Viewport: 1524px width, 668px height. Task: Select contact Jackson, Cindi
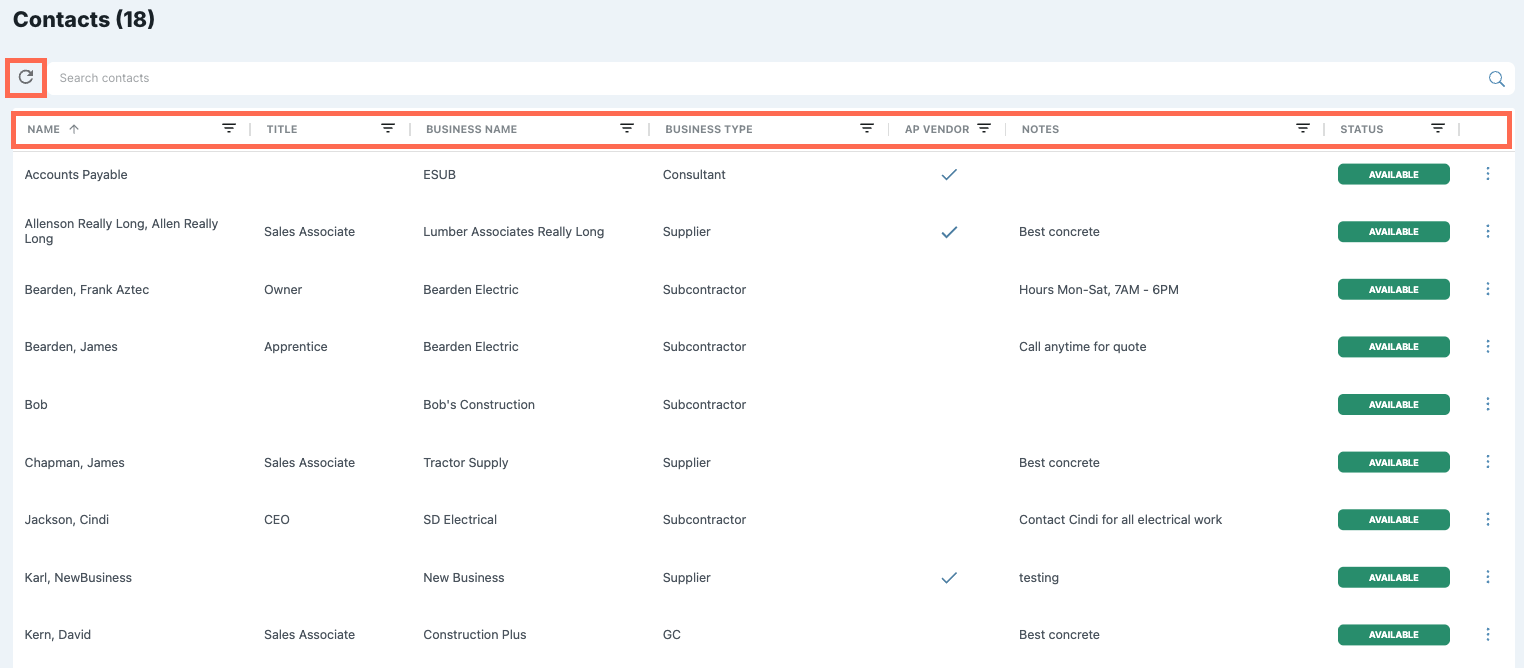point(67,519)
